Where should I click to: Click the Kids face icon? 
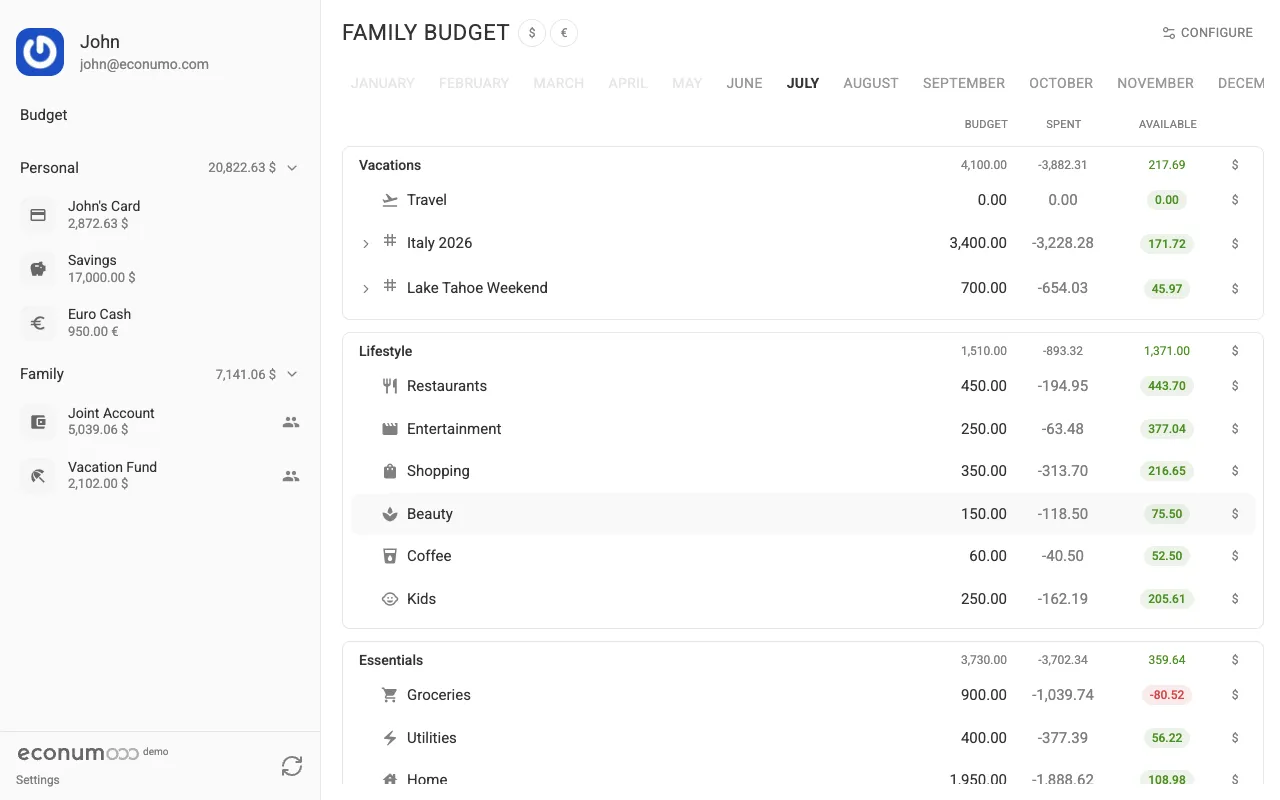tap(390, 599)
